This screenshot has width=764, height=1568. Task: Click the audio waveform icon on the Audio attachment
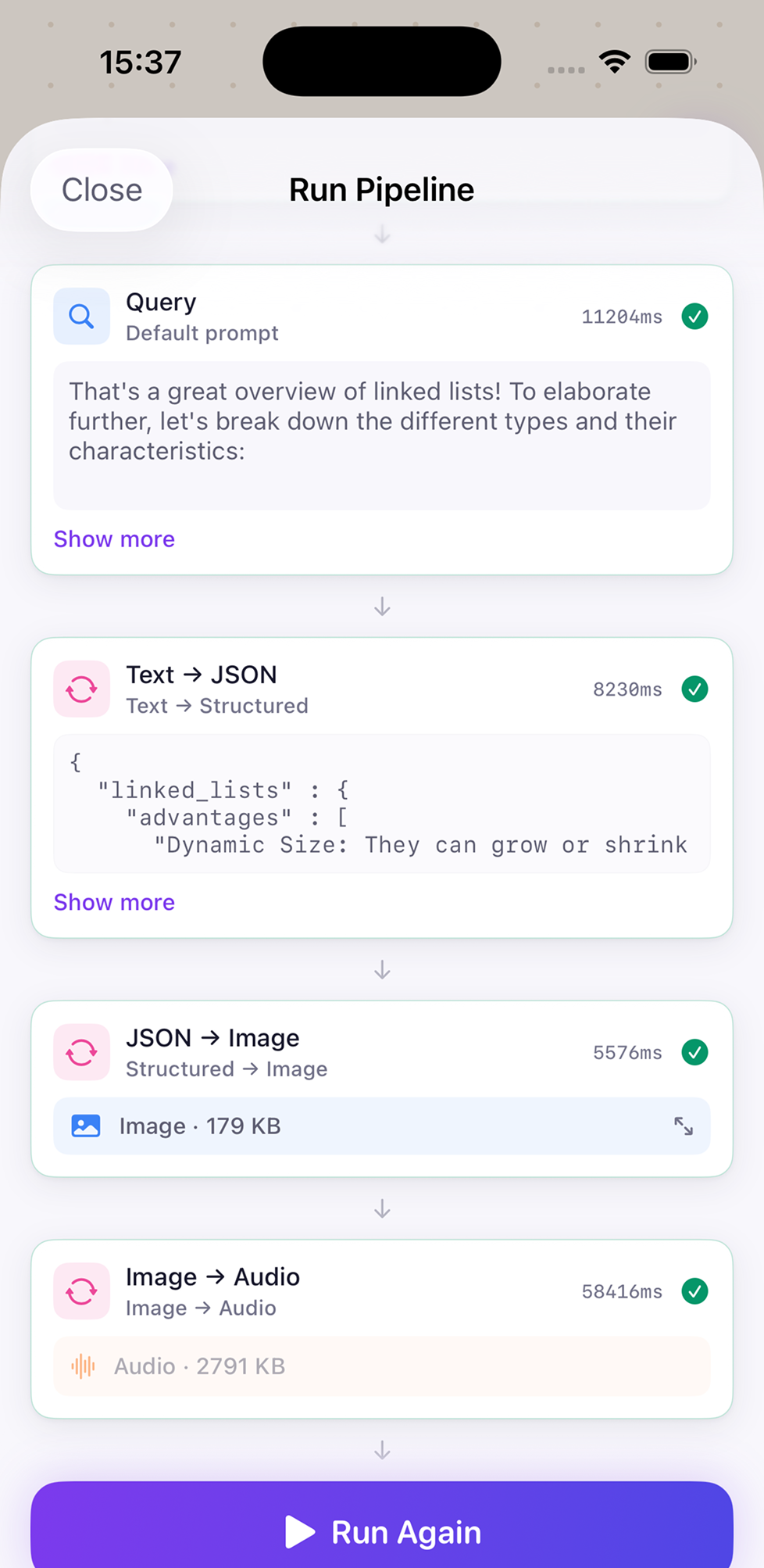(x=82, y=1366)
